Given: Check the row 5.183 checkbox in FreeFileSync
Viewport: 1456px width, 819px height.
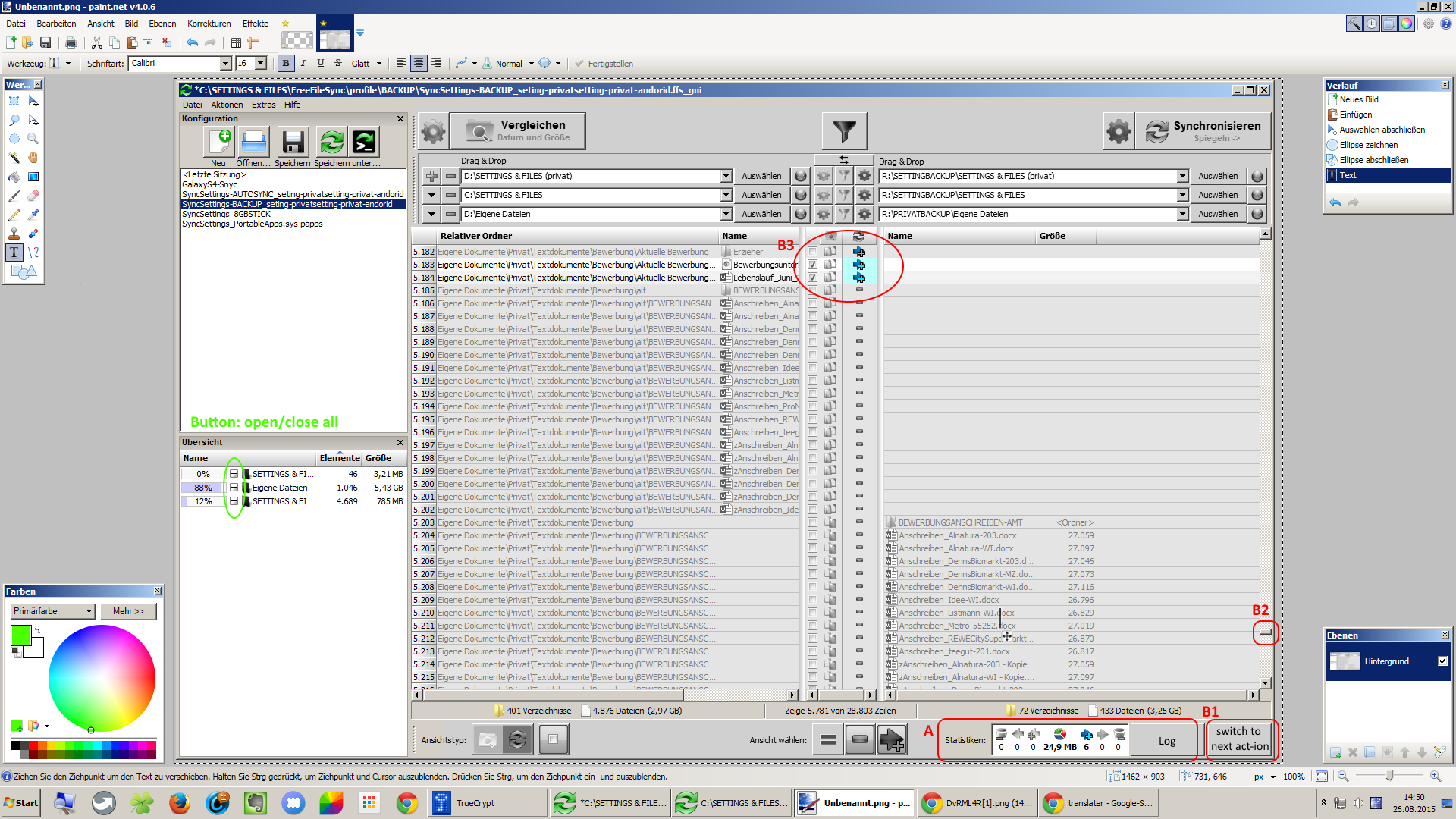Looking at the screenshot, I should 812,265.
